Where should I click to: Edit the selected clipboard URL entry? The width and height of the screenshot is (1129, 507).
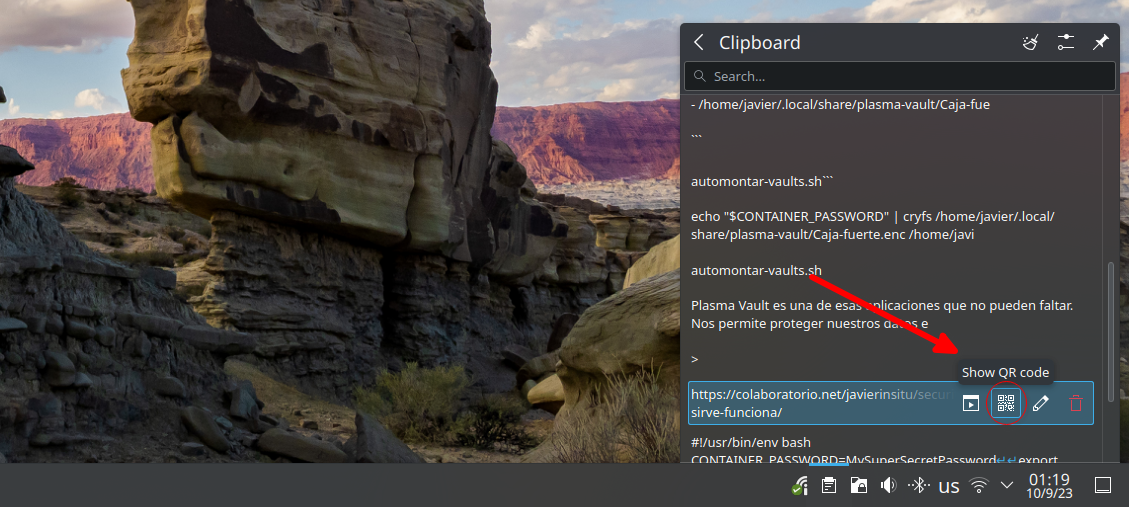click(x=1040, y=403)
